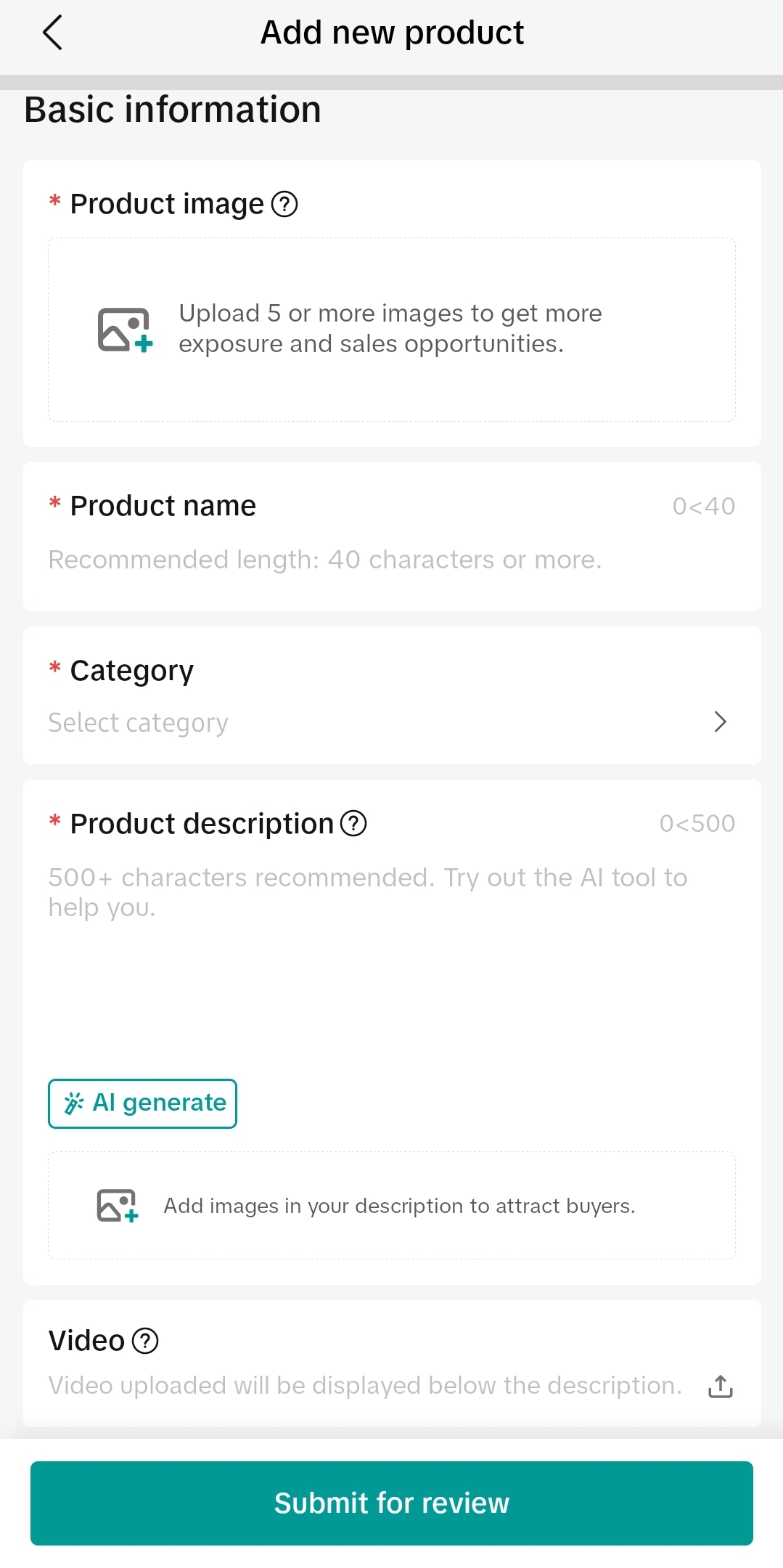
Task: Open Product image help tooltip
Action: pyautogui.click(x=284, y=204)
